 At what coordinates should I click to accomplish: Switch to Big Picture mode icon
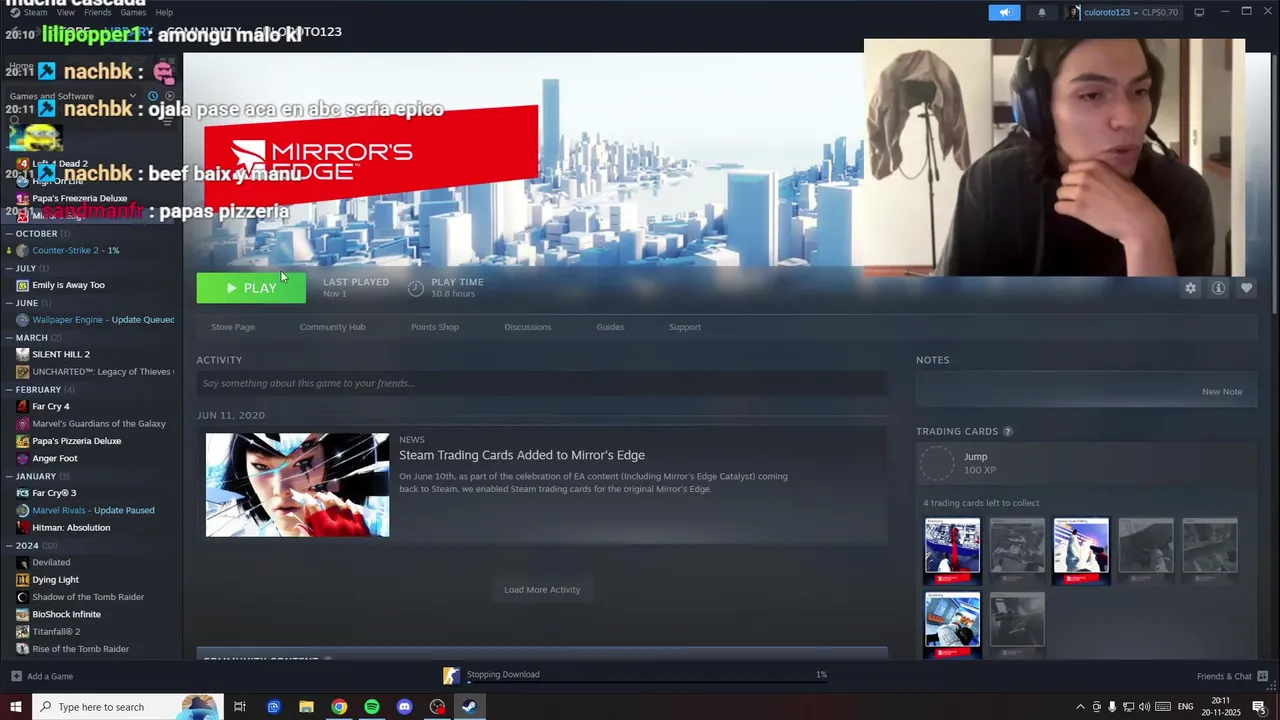[1199, 12]
